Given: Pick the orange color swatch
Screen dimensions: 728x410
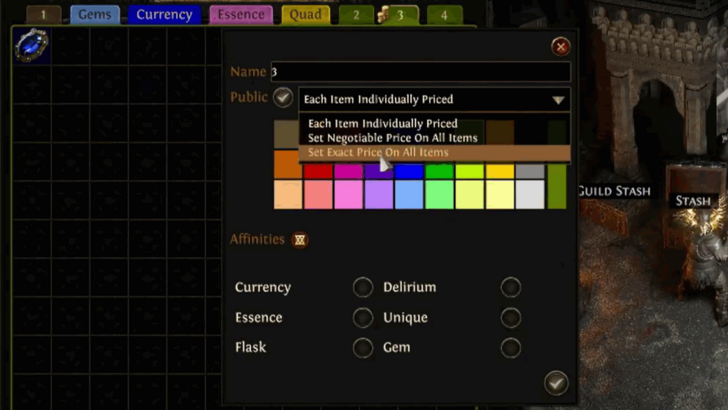Looking at the screenshot, I should pyautogui.click(x=286, y=164).
